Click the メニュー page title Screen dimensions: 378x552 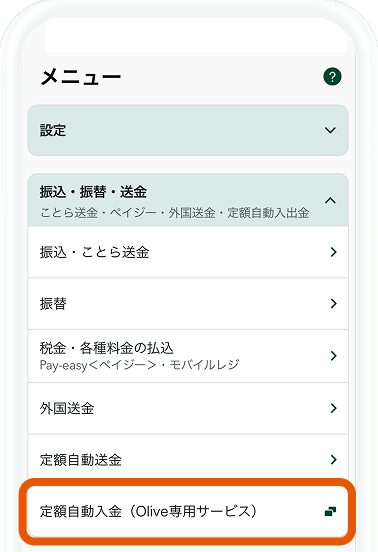(x=81, y=77)
